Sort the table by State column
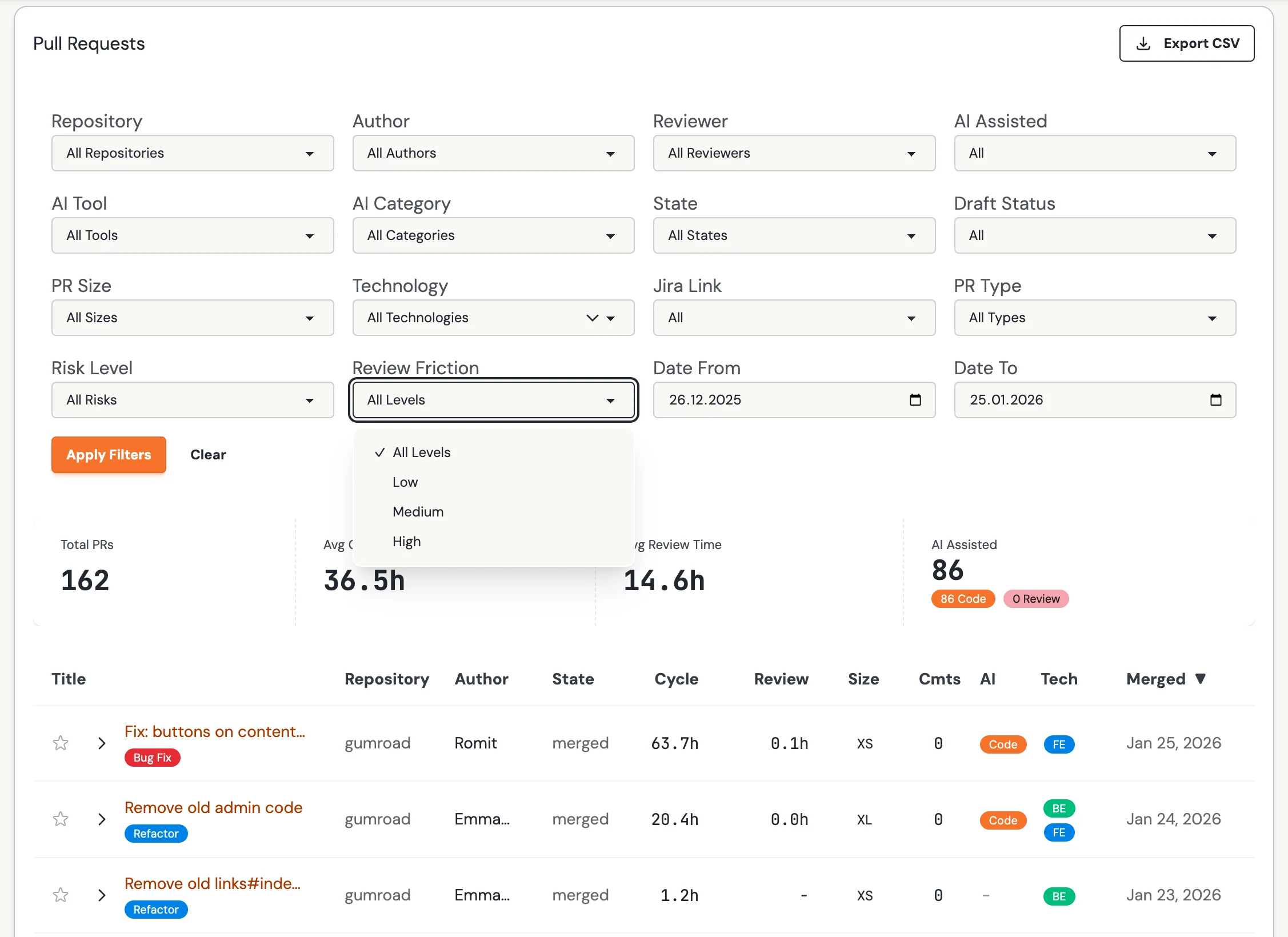The image size is (1288, 937). coord(573,679)
